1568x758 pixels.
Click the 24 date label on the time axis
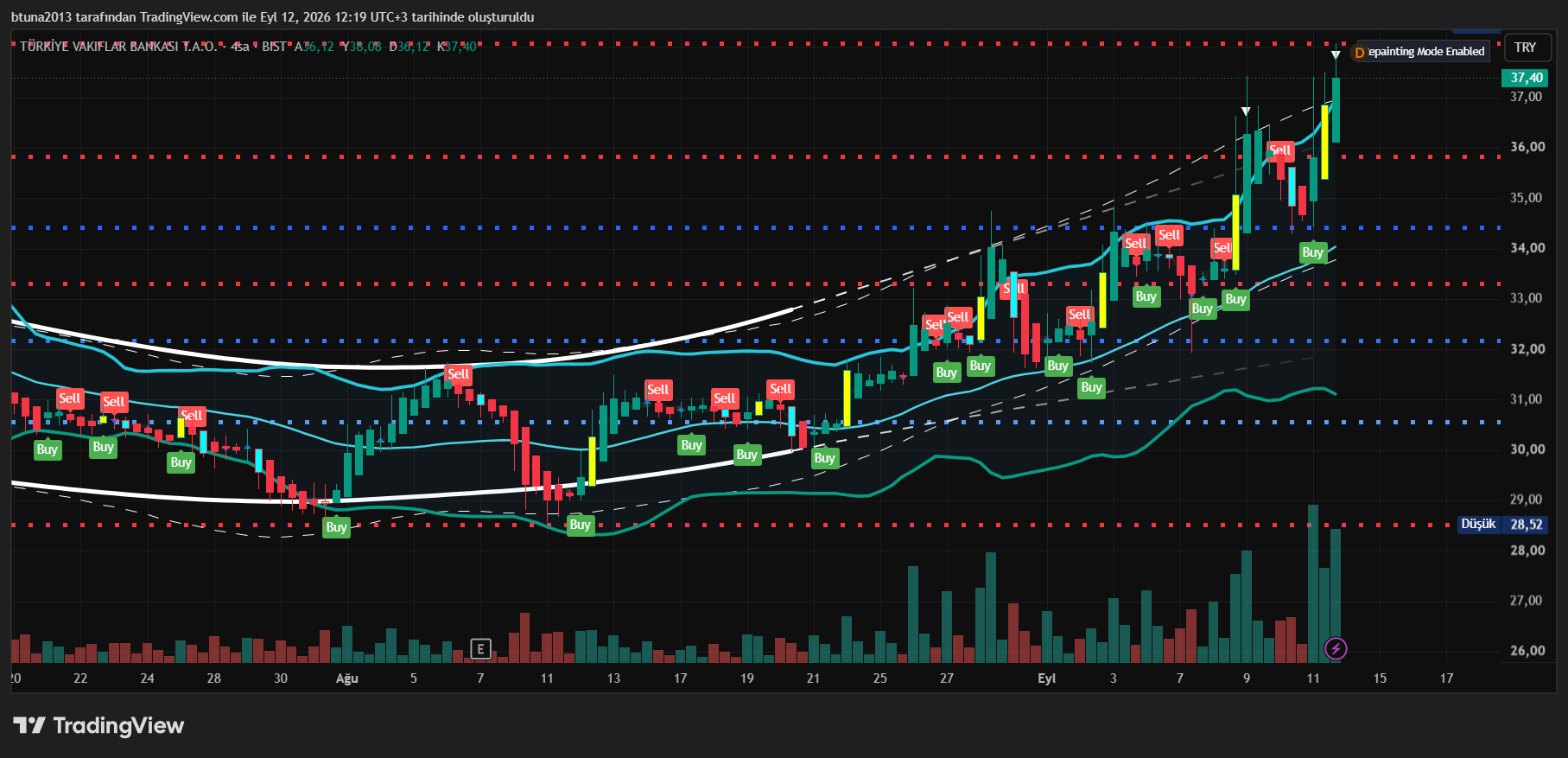pos(147,678)
